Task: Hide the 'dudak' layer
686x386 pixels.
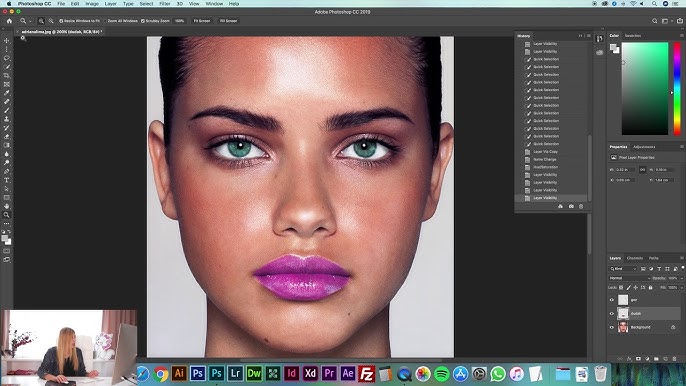Action: click(x=612, y=313)
